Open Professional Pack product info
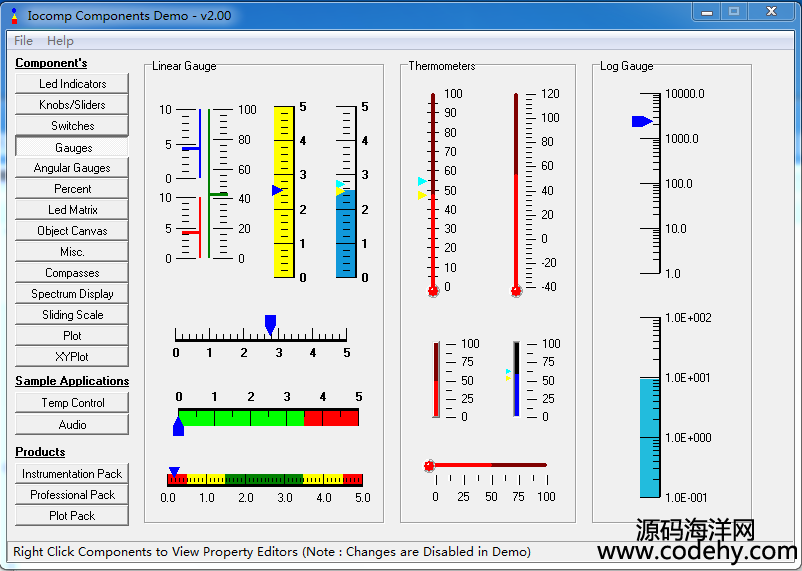The image size is (802, 571). point(72,495)
